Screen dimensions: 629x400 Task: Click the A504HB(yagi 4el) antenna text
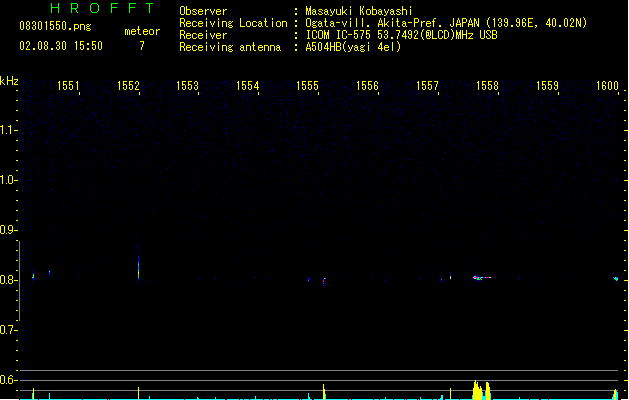(x=353, y=47)
